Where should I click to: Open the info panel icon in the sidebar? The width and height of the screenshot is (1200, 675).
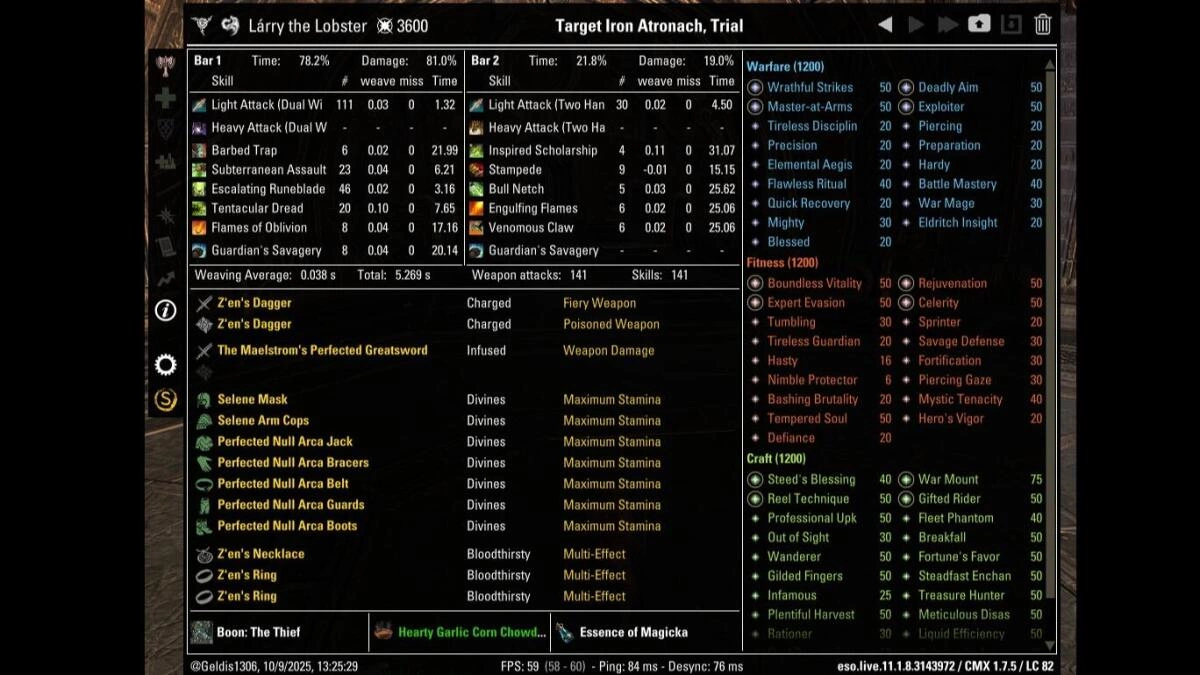click(166, 311)
